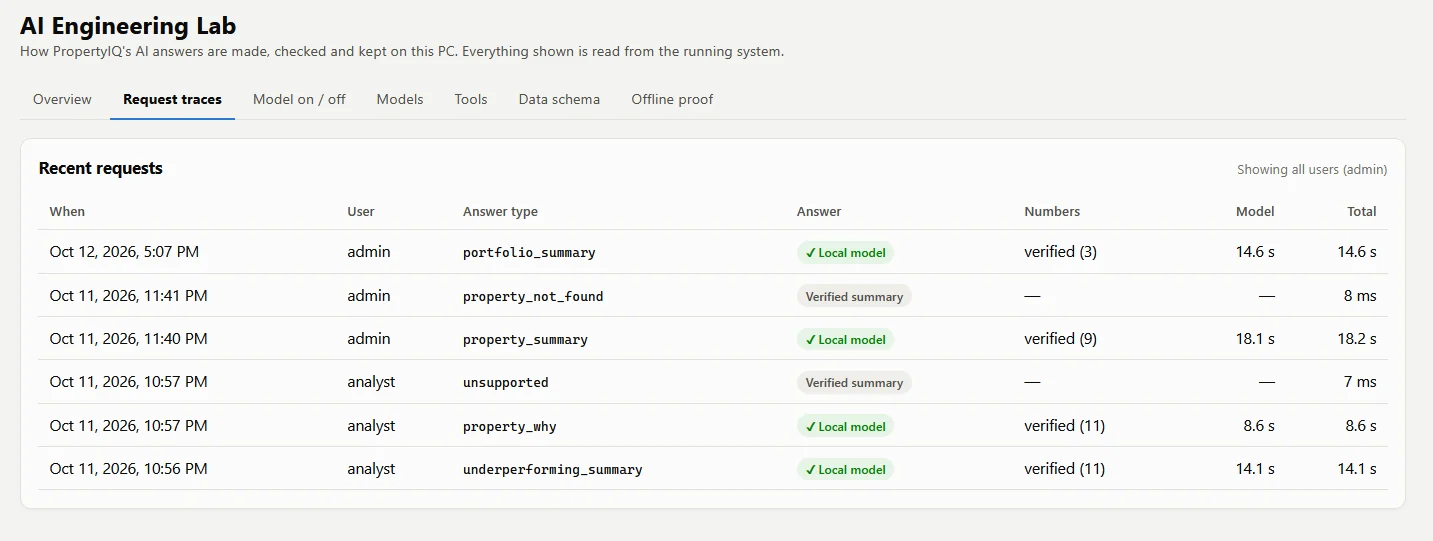
Task: Click the Answer type column header
Action: [500, 211]
